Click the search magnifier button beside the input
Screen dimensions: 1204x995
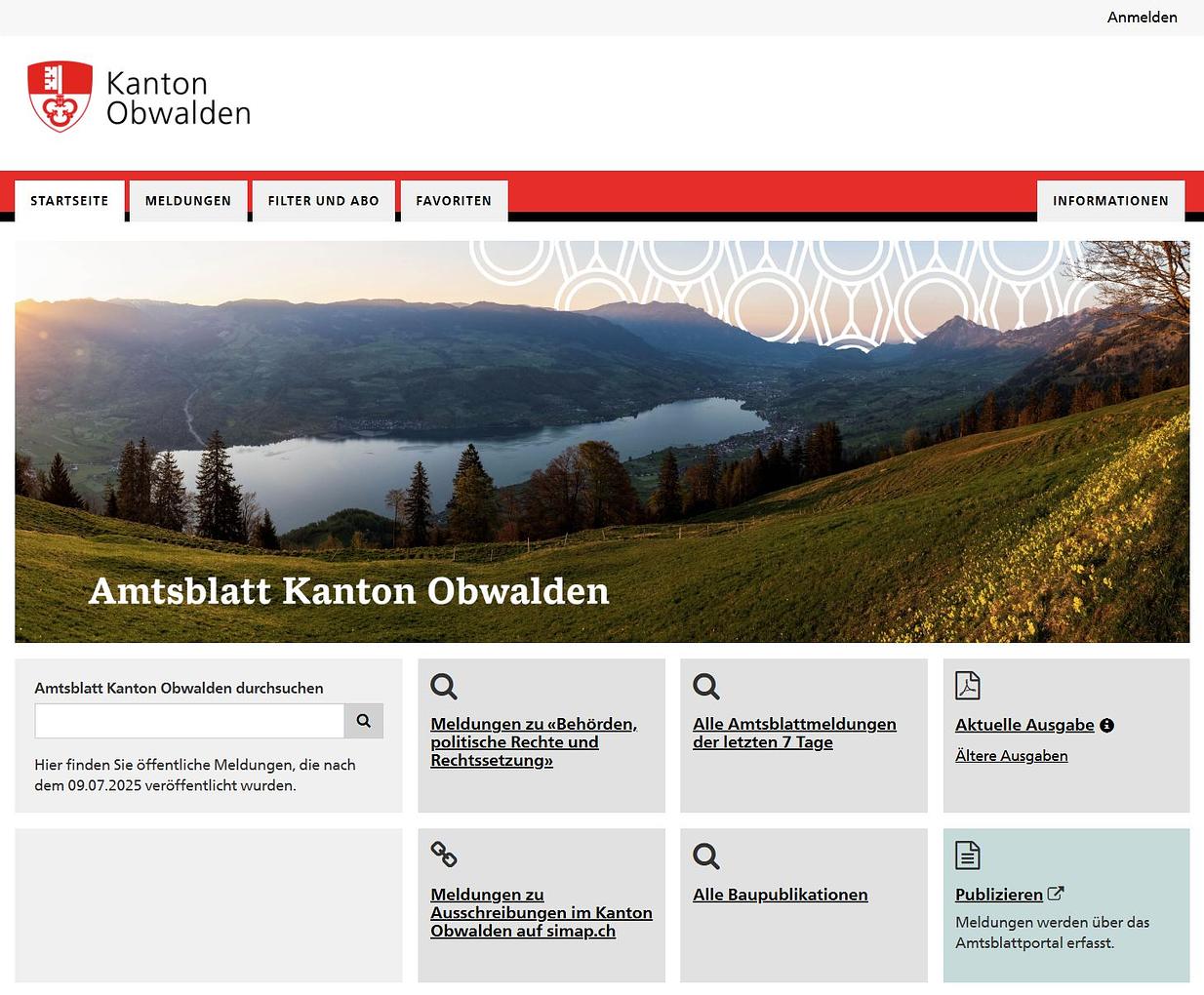point(363,721)
